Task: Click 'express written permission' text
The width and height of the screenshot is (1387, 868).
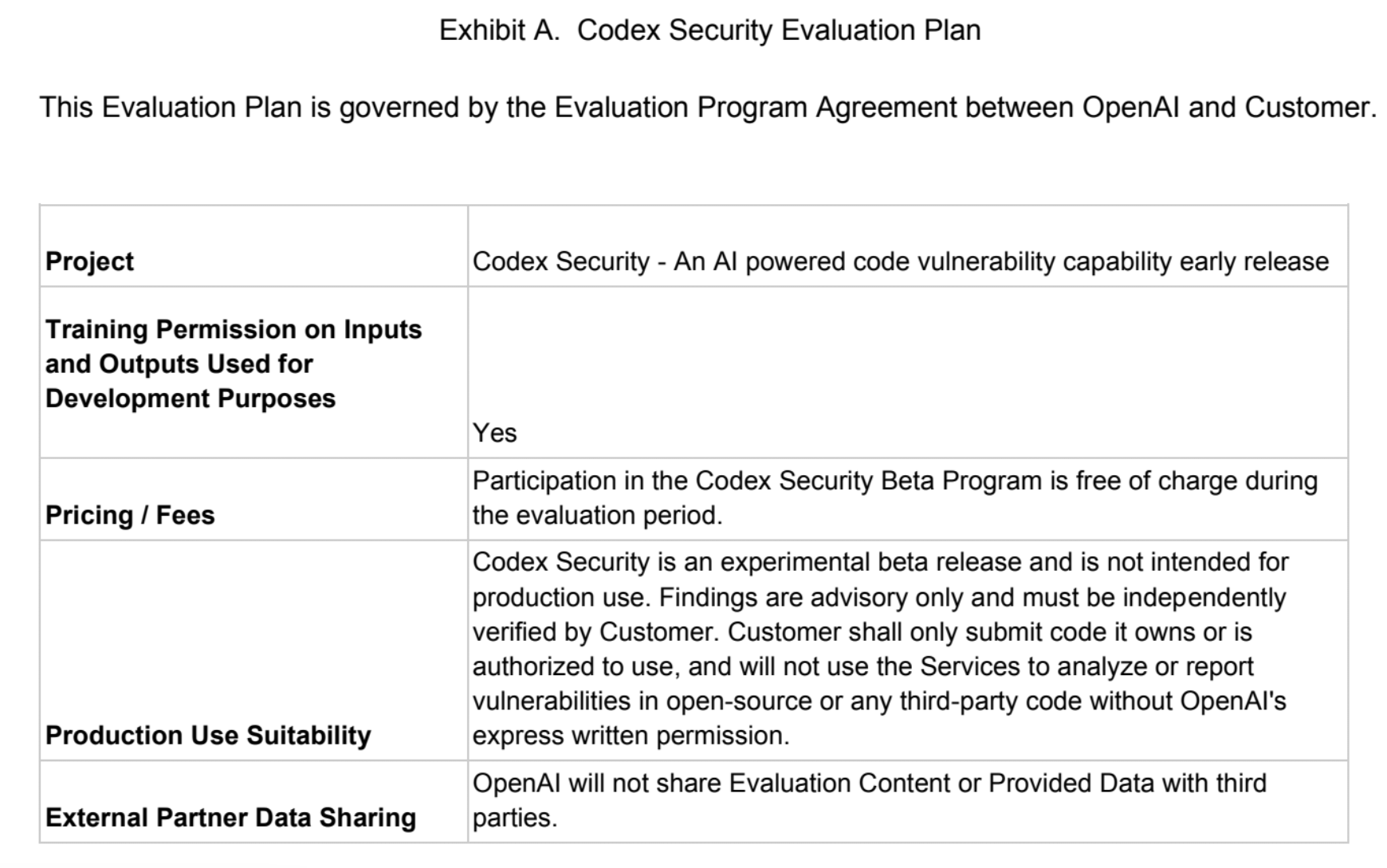Action: point(631,735)
